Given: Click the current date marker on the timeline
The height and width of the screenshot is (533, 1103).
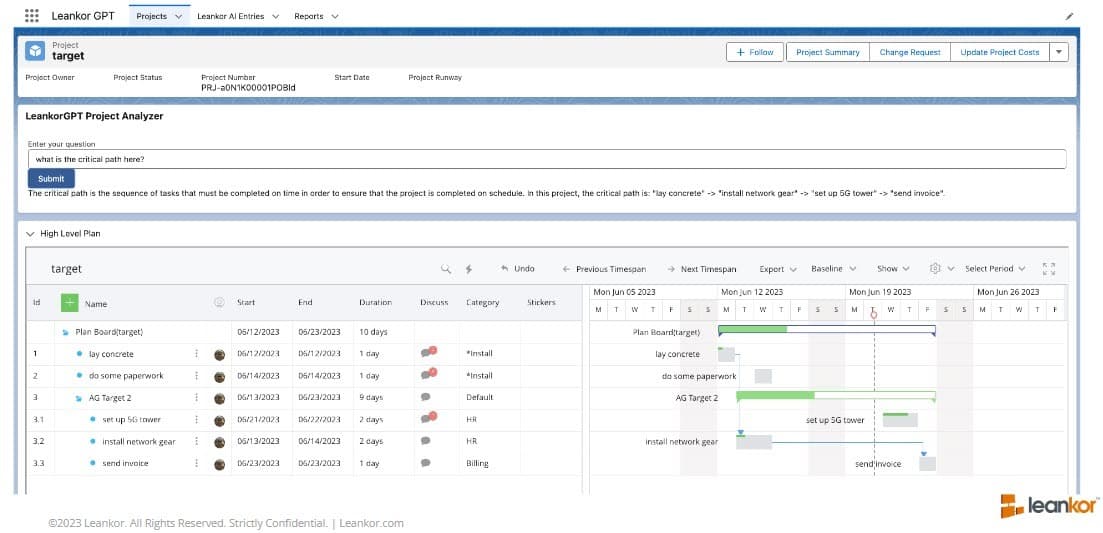Looking at the screenshot, I should 874,314.
